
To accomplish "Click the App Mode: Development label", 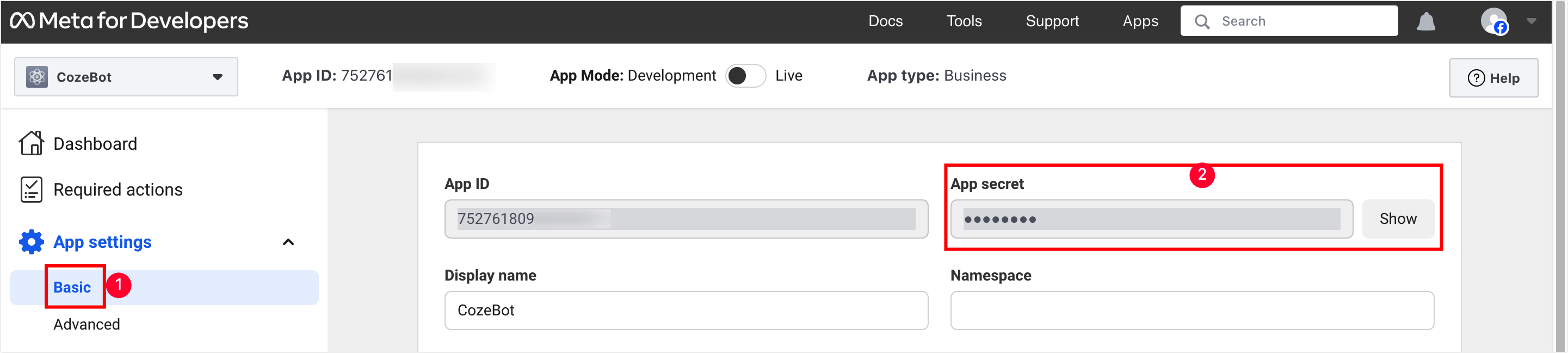I will click(632, 76).
